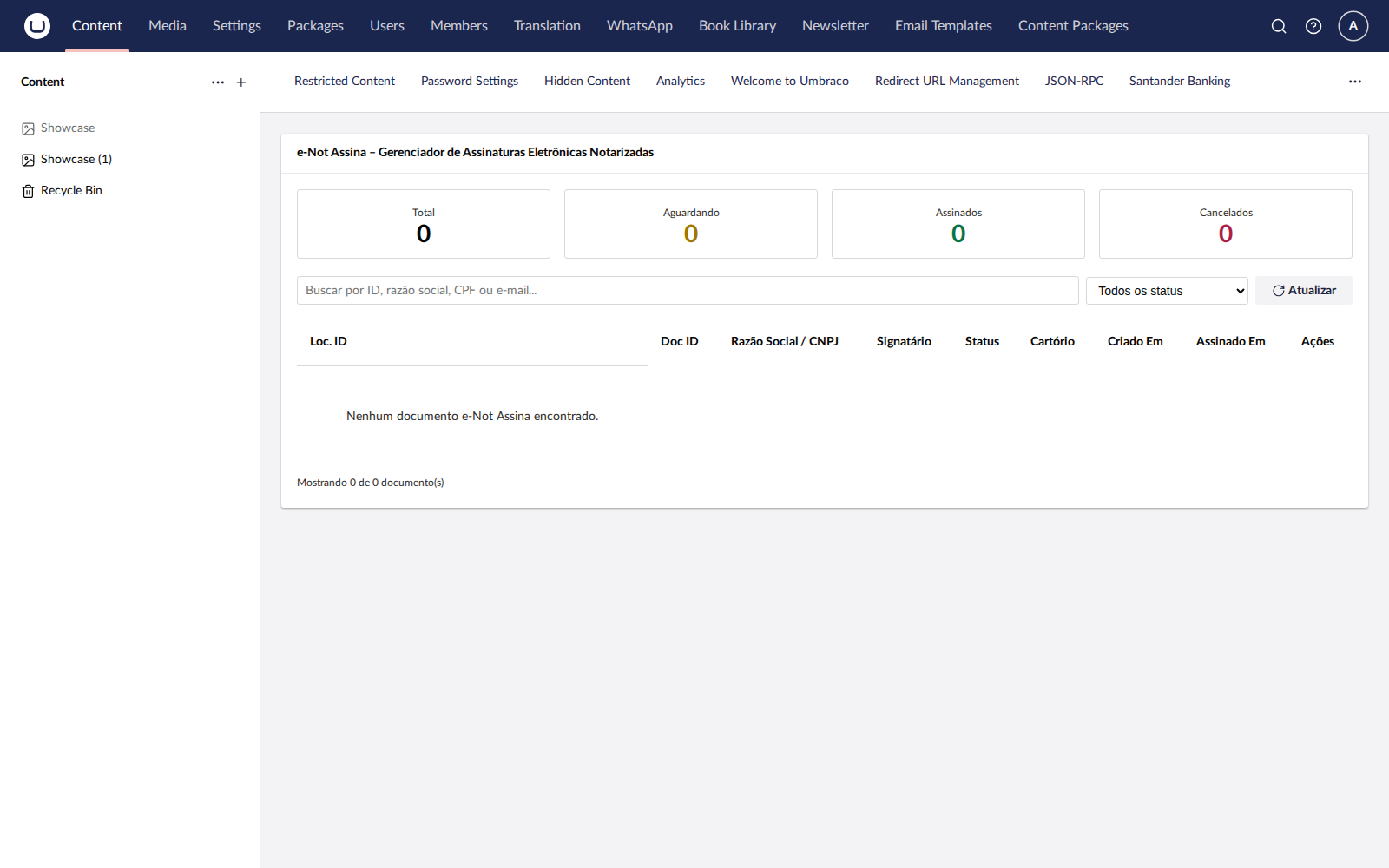Select the Hidden Content tab

click(587, 82)
